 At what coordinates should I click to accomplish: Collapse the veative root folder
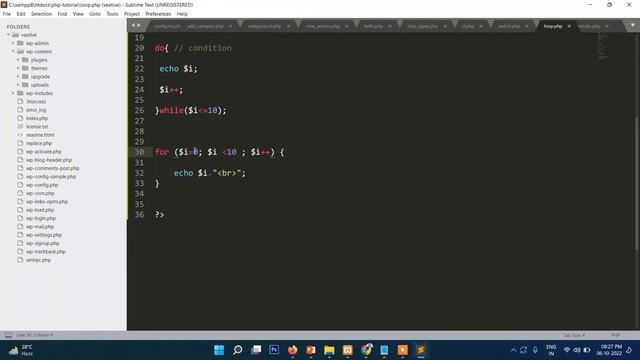(8, 35)
